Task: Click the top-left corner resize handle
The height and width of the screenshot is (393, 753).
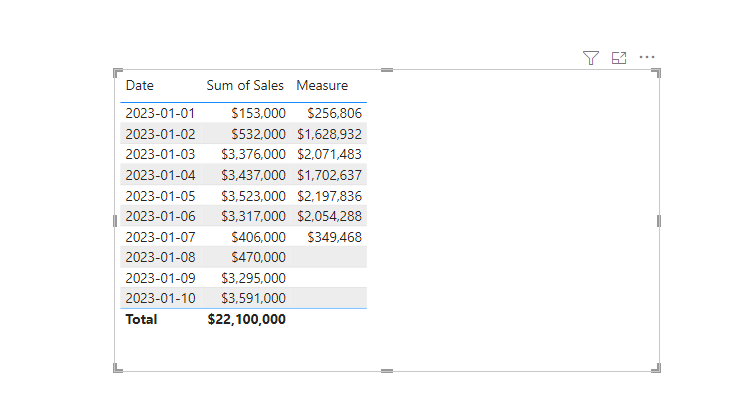Action: coord(118,73)
